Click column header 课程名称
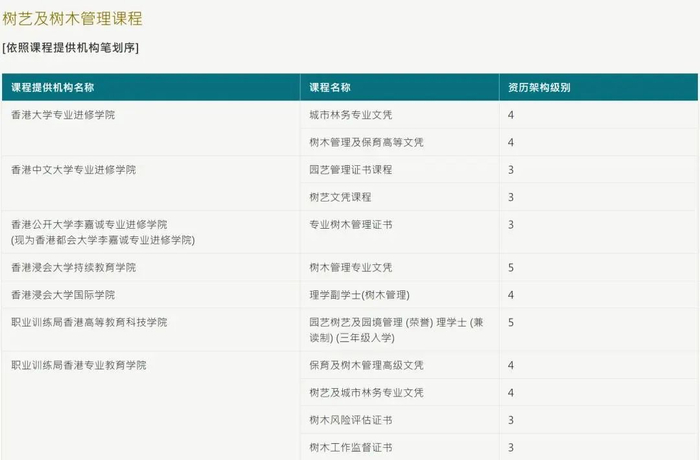The width and height of the screenshot is (700, 460). click(x=330, y=88)
